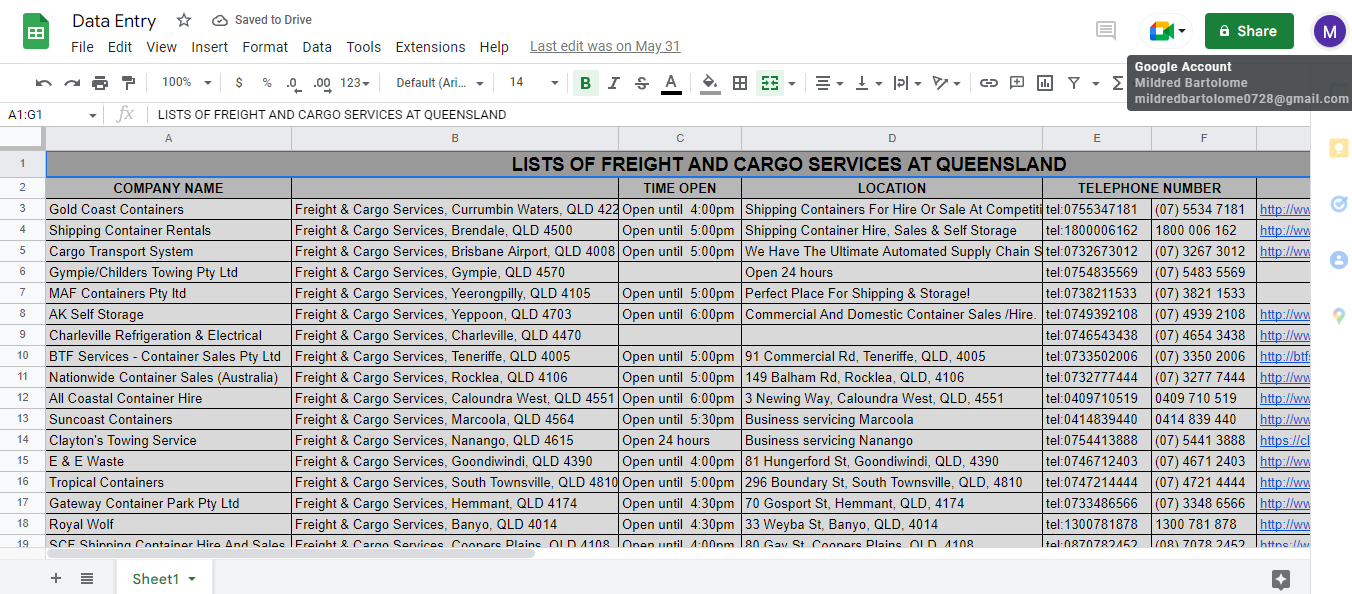This screenshot has height=594, width=1352.
Task: Click the undo arrow
Action: pos(44,83)
